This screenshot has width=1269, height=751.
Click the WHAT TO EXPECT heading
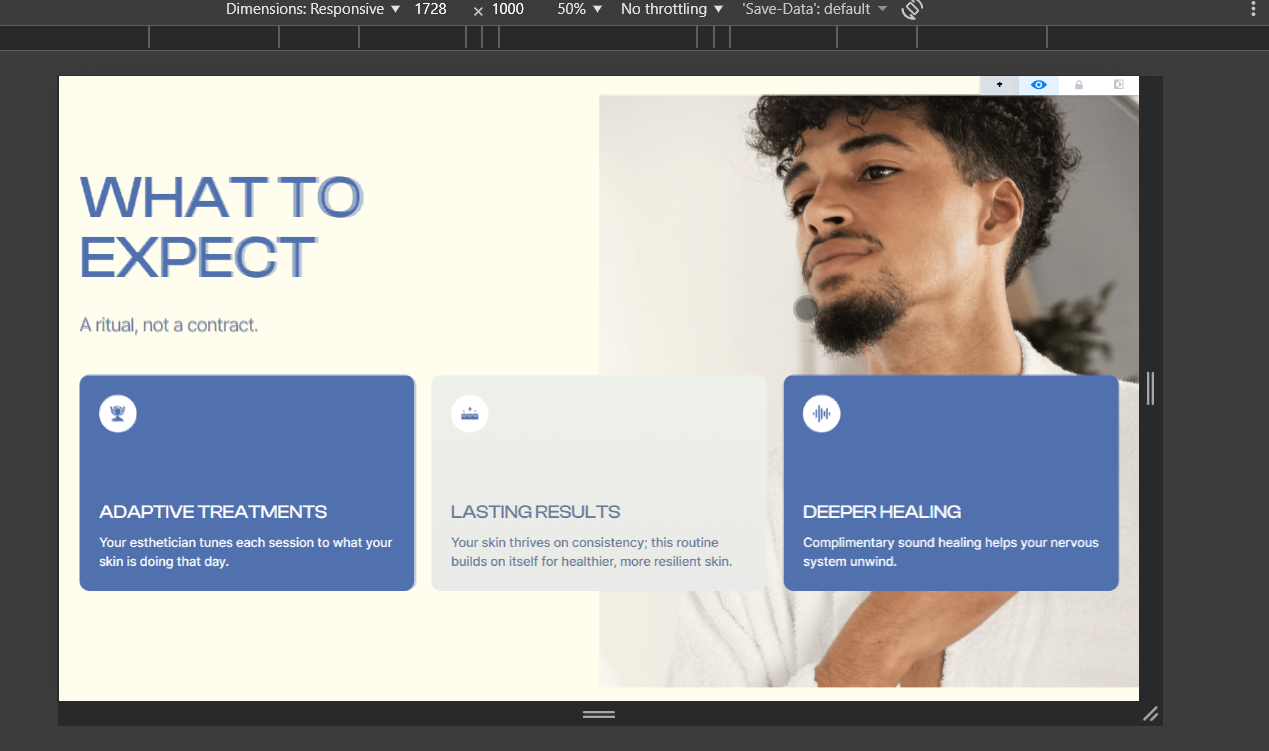[x=220, y=226]
